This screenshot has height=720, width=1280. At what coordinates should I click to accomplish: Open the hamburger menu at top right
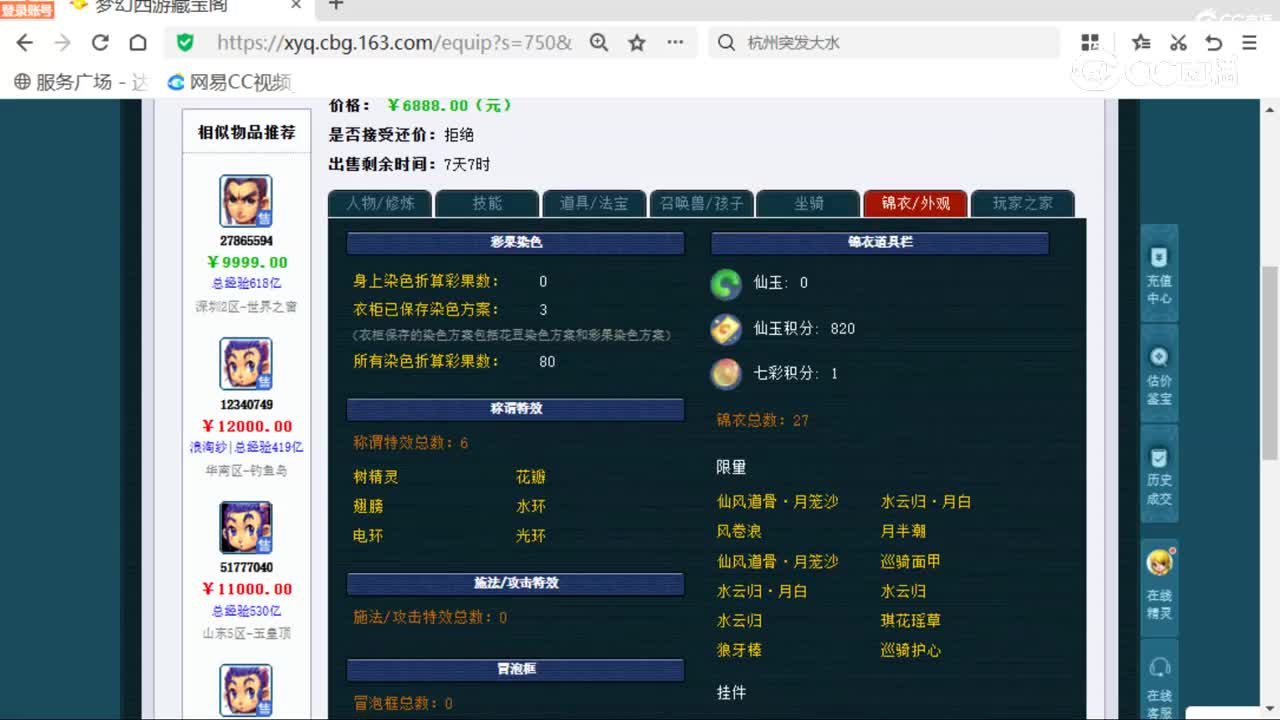1247,43
